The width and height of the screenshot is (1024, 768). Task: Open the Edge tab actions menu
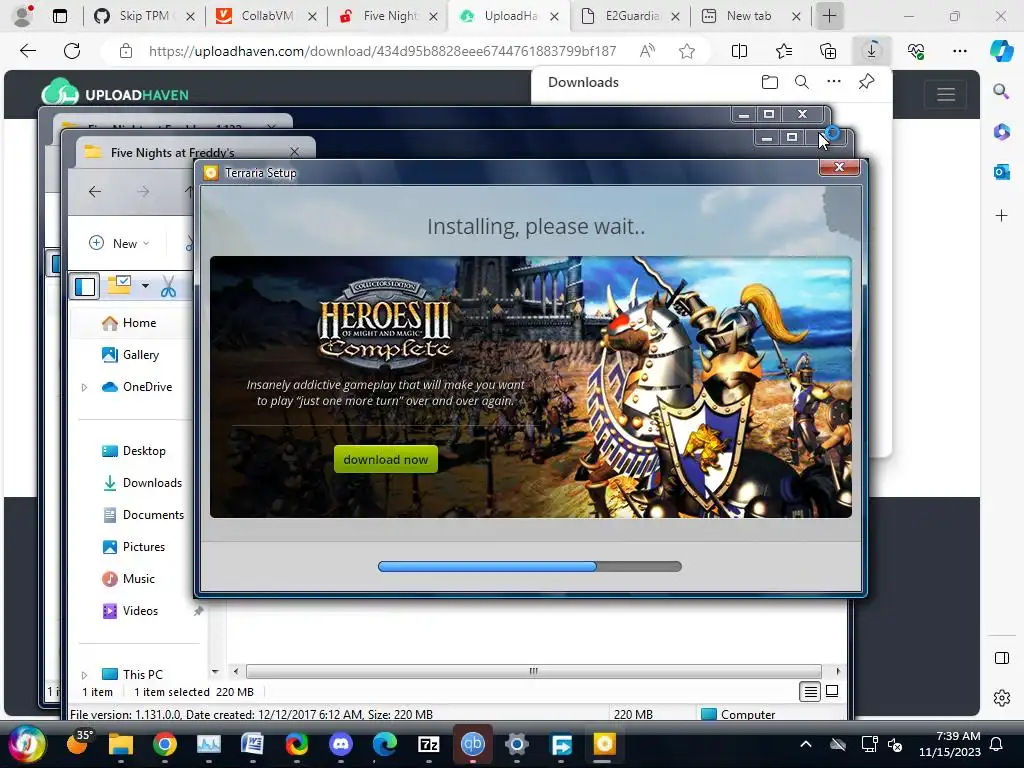[60, 16]
